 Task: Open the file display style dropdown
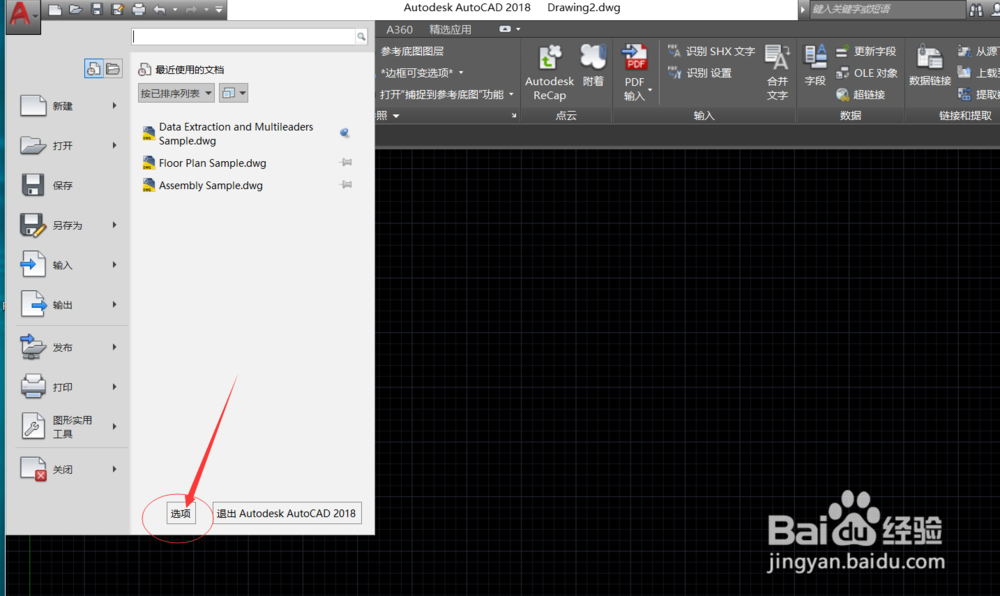pyautogui.click(x=233, y=93)
